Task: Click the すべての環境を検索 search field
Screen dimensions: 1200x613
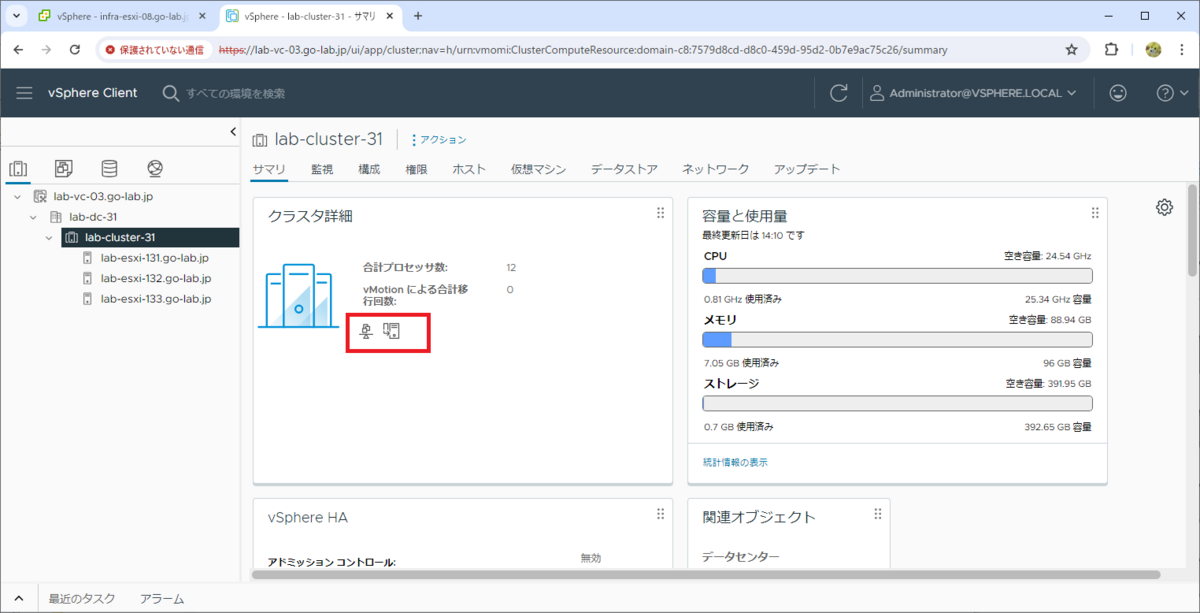Action: 236,93
